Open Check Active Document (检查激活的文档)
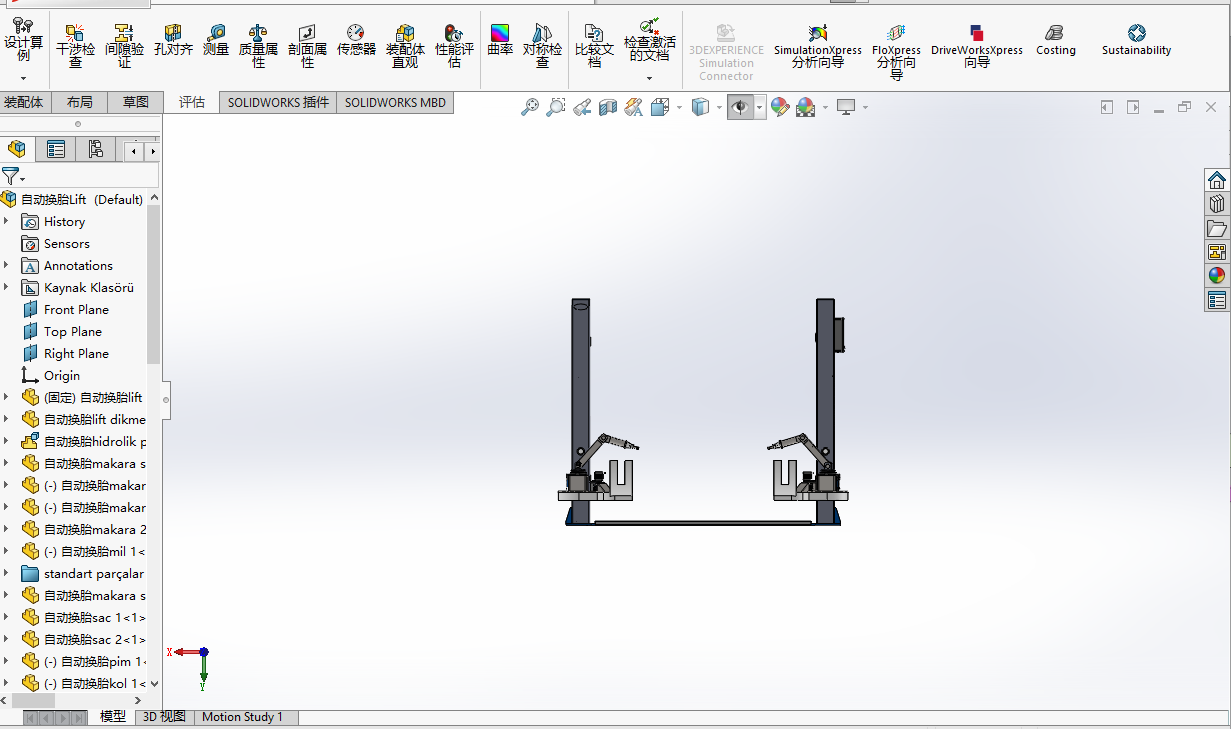Image resolution: width=1231 pixels, height=729 pixels. click(x=649, y=40)
